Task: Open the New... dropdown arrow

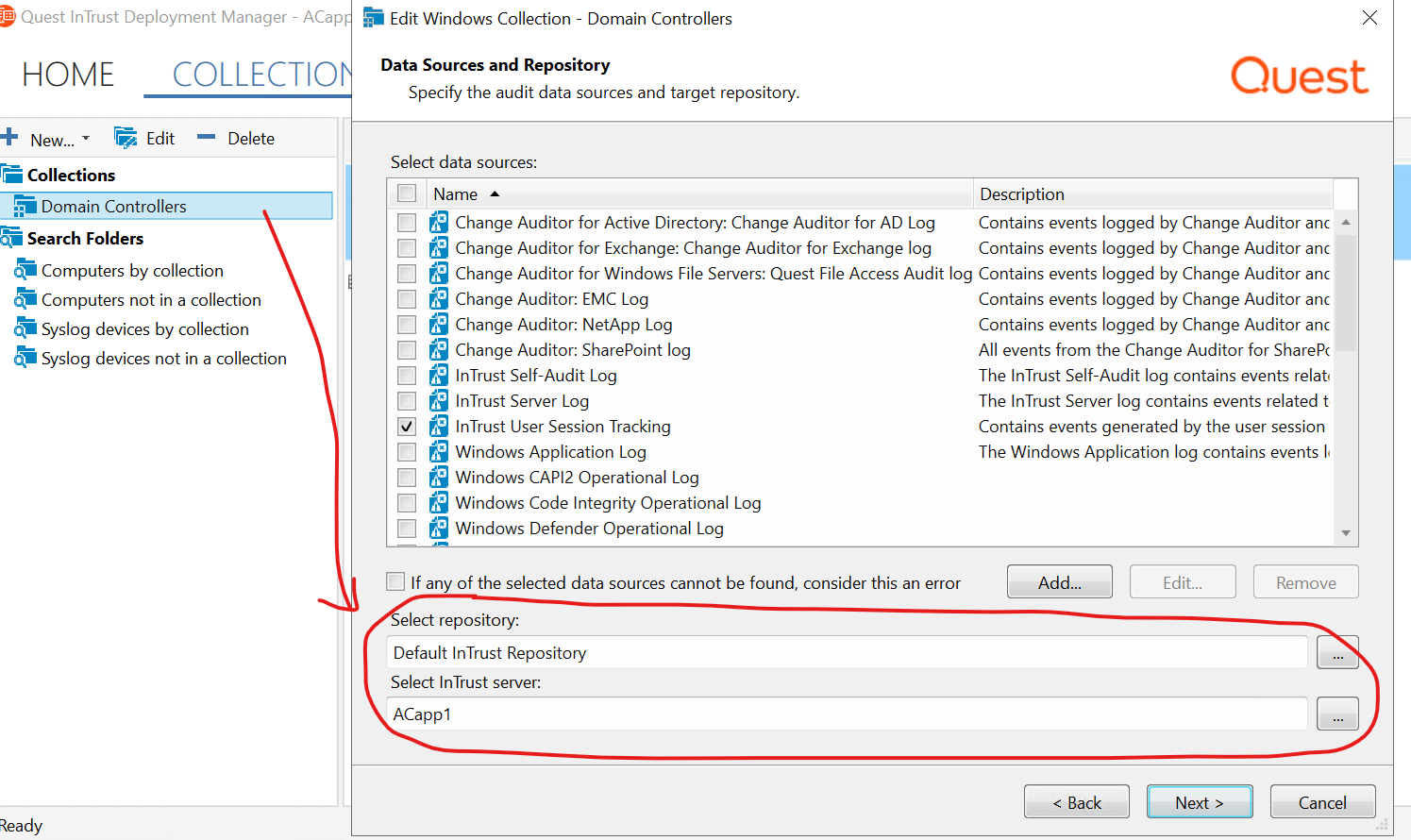Action: click(86, 139)
